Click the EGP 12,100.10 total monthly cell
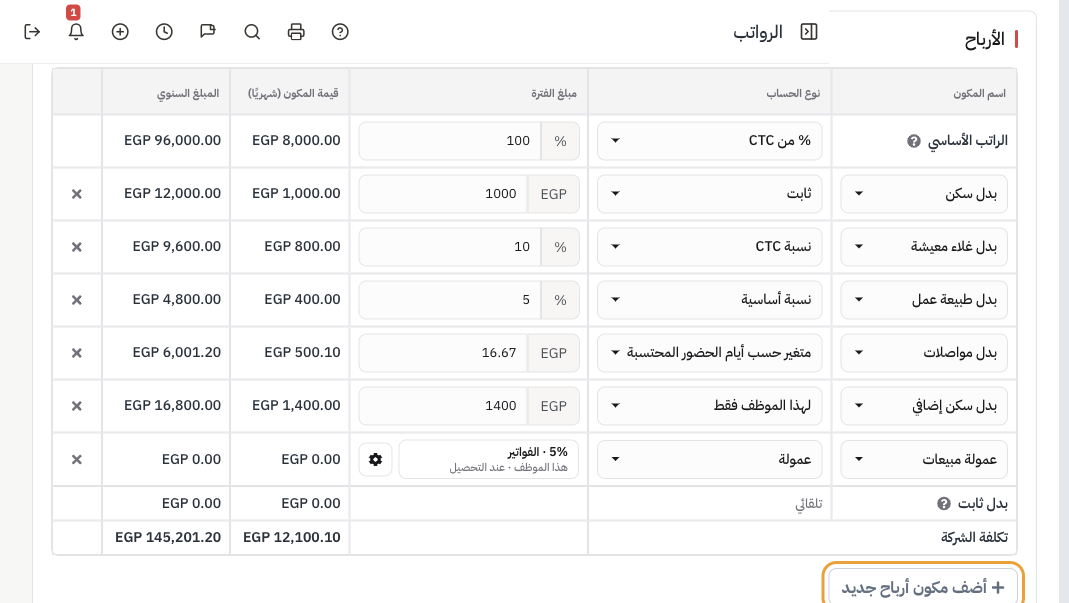The height and width of the screenshot is (603, 1069). [292, 538]
